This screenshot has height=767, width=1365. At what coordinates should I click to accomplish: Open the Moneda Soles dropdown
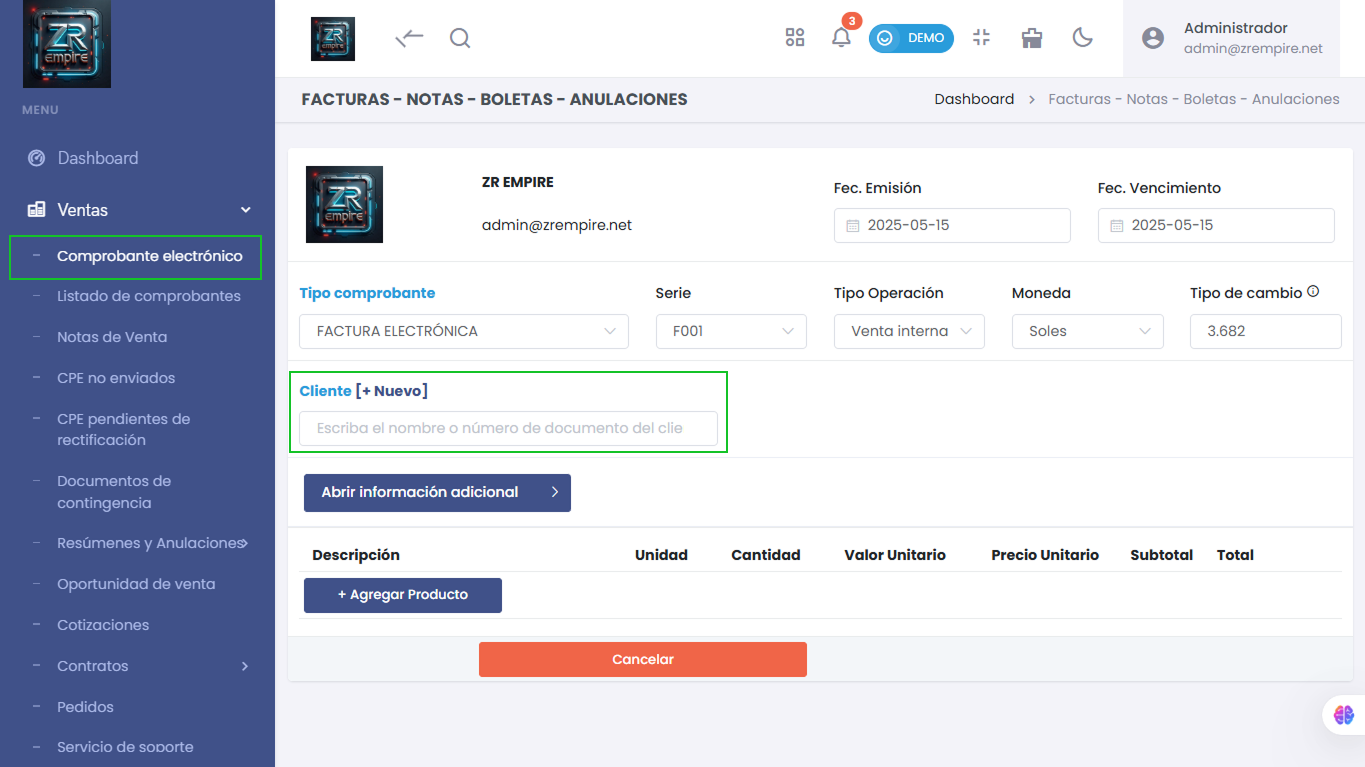coord(1087,331)
